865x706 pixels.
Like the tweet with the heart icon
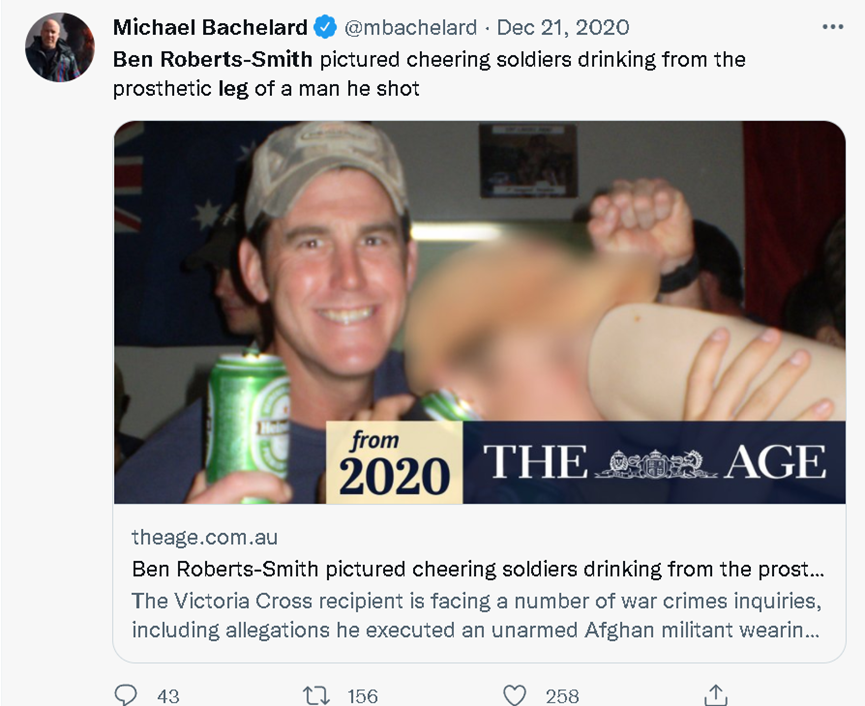(514, 695)
